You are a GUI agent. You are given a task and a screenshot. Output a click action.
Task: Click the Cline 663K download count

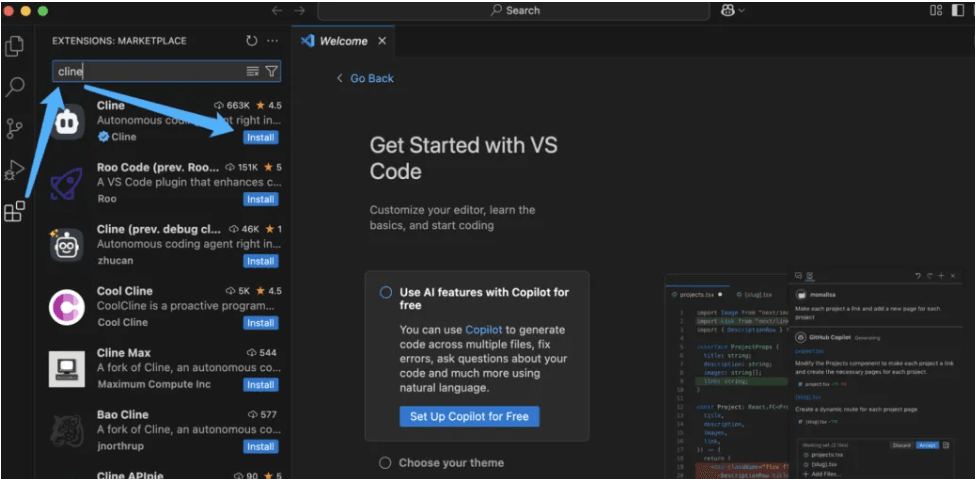(233, 106)
